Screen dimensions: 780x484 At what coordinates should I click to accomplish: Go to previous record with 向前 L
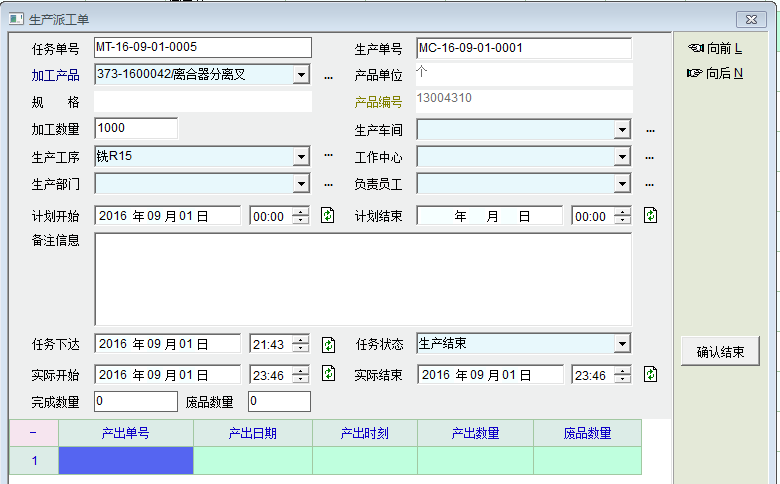(x=716, y=48)
